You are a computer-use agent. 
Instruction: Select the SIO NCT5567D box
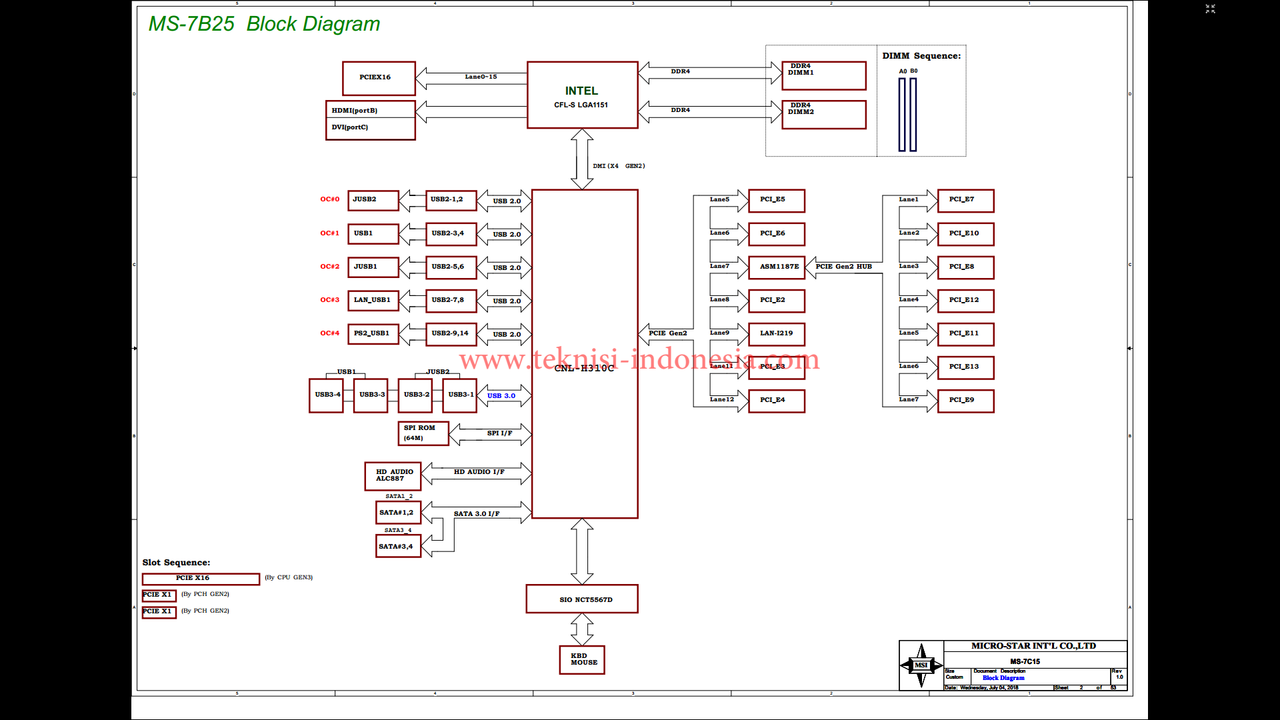point(582,599)
